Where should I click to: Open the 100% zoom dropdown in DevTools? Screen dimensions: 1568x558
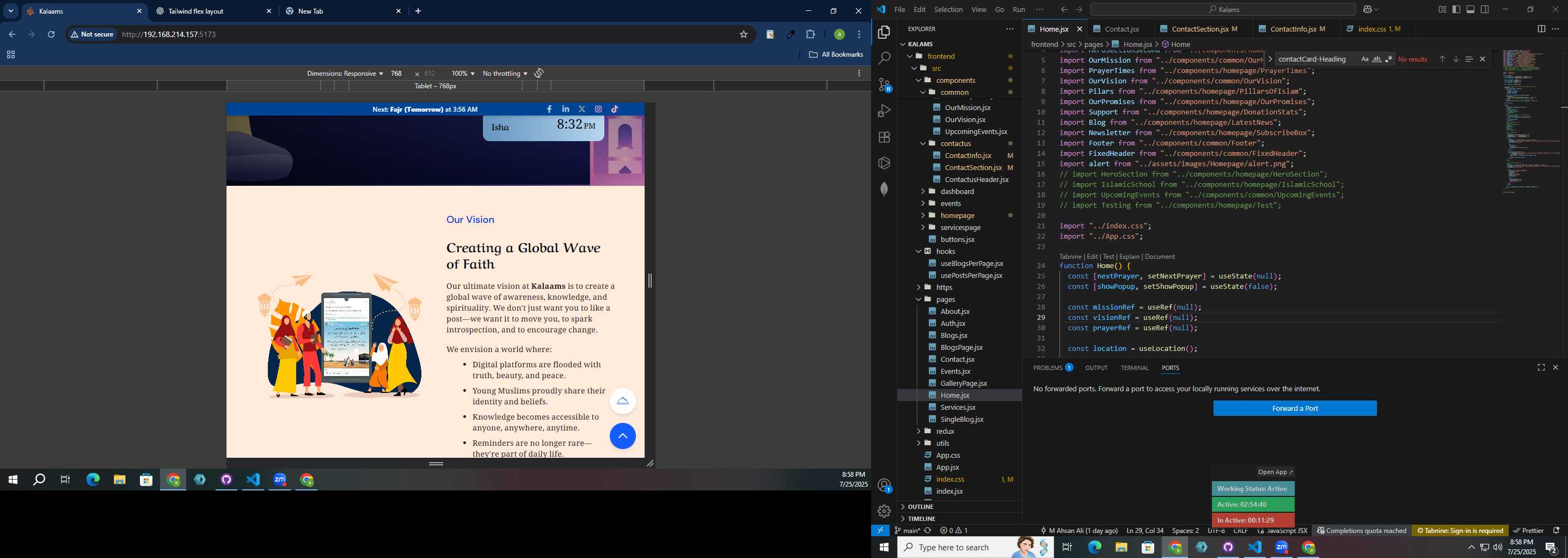[x=463, y=73]
